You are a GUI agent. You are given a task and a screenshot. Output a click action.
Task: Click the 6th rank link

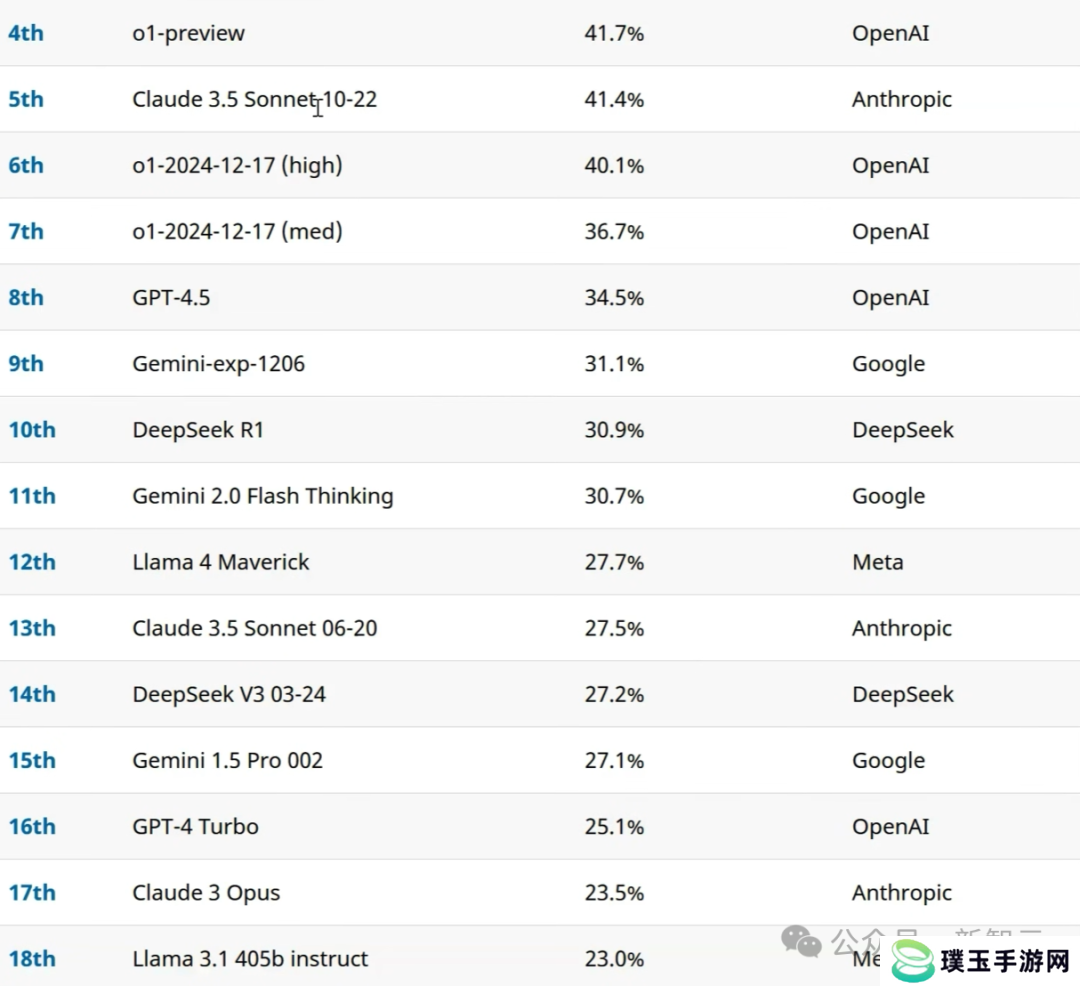coord(25,165)
